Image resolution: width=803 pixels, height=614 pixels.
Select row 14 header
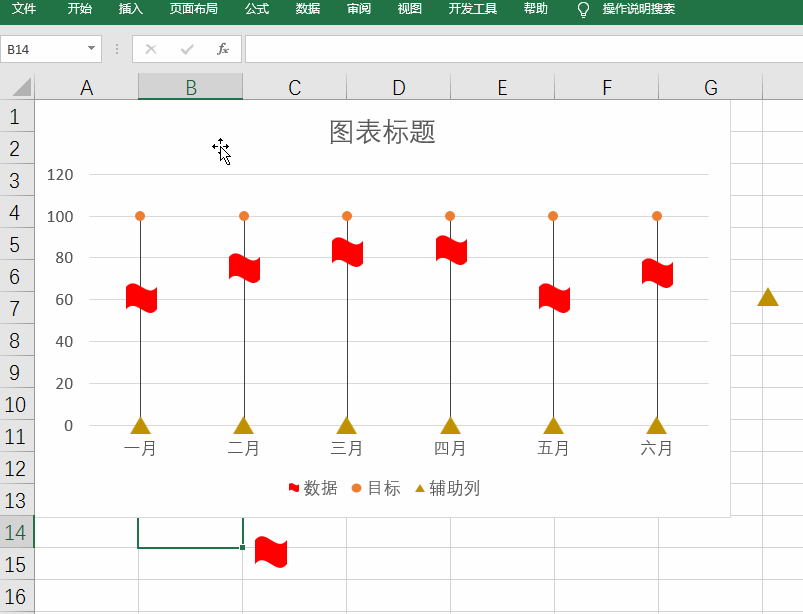15,533
